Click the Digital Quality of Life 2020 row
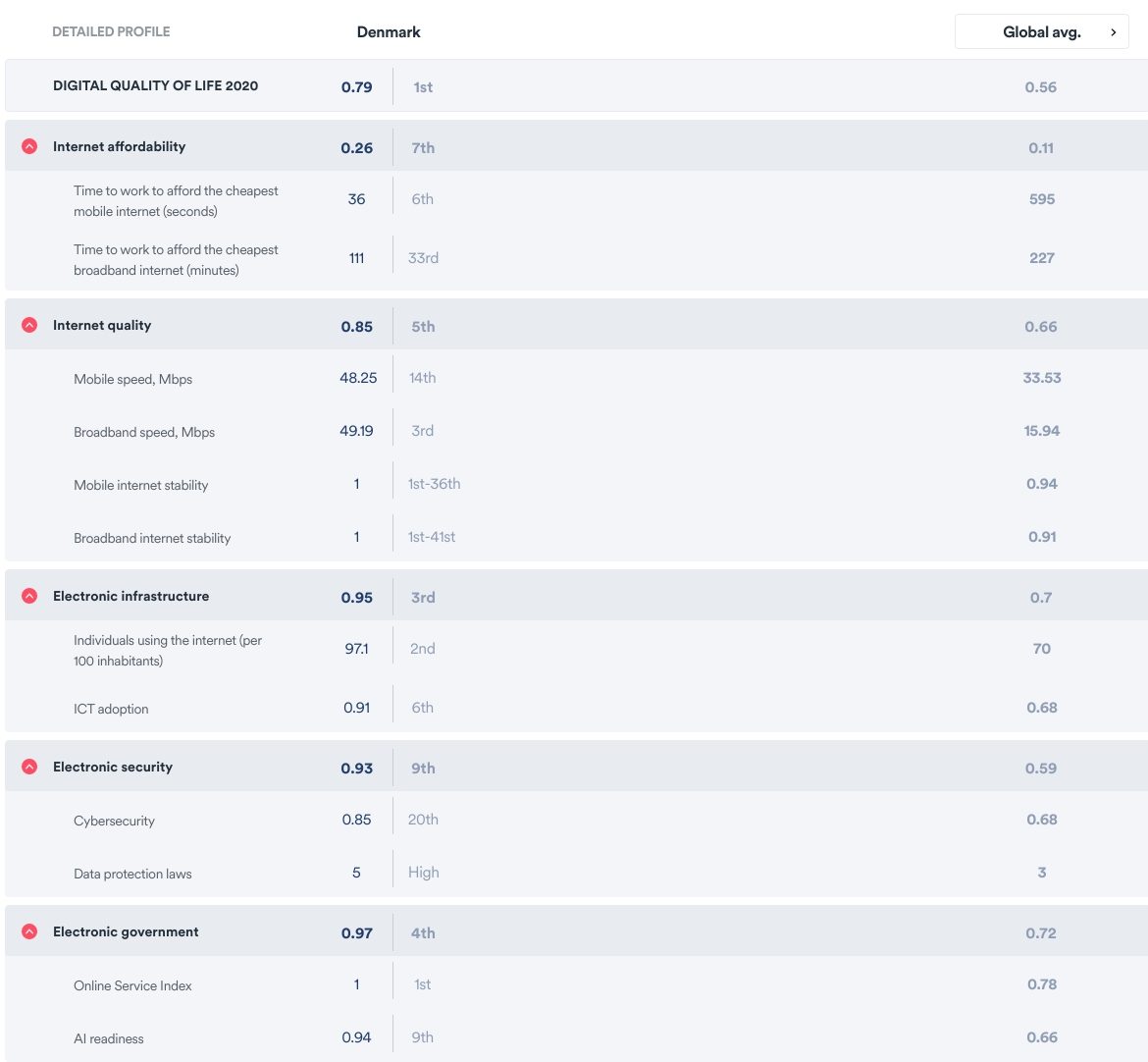Screen dimensions: 1148x1062 (x=576, y=85)
